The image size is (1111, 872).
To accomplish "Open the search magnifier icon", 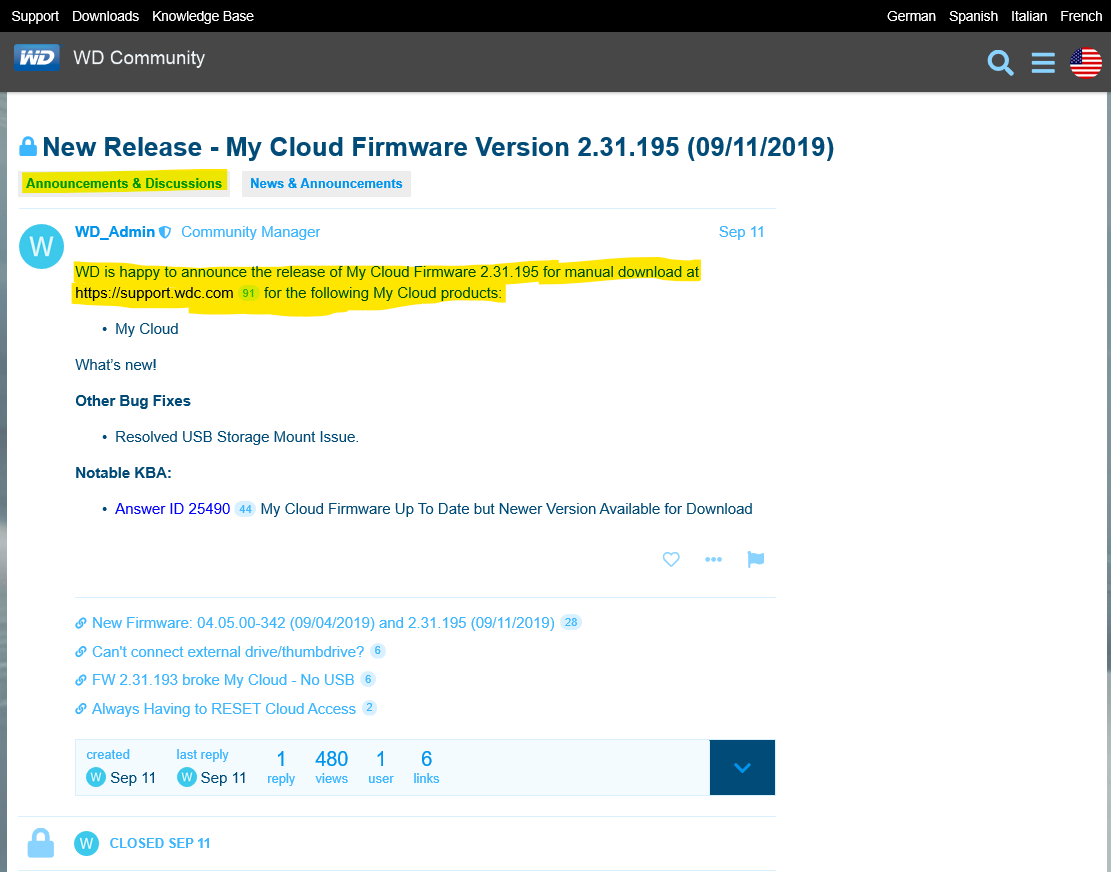I will tap(1000, 62).
